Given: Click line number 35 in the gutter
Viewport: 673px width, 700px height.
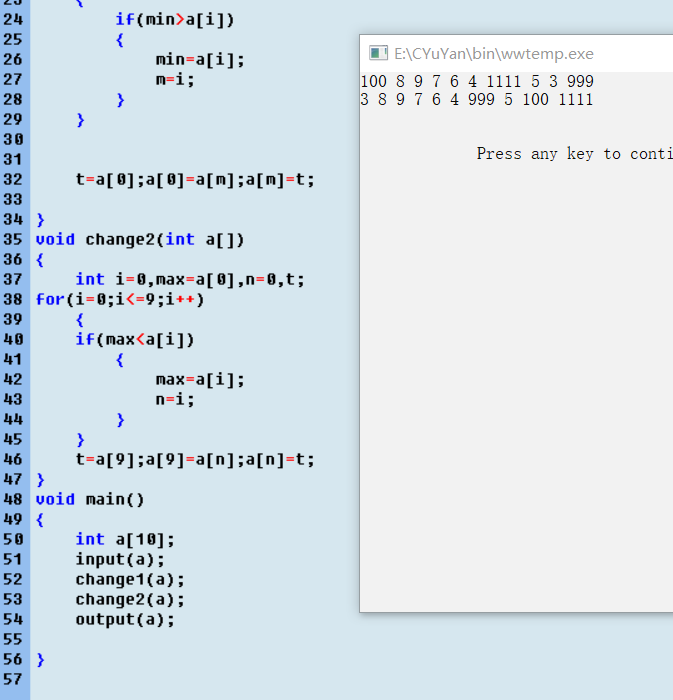Looking at the screenshot, I should coord(13,240).
